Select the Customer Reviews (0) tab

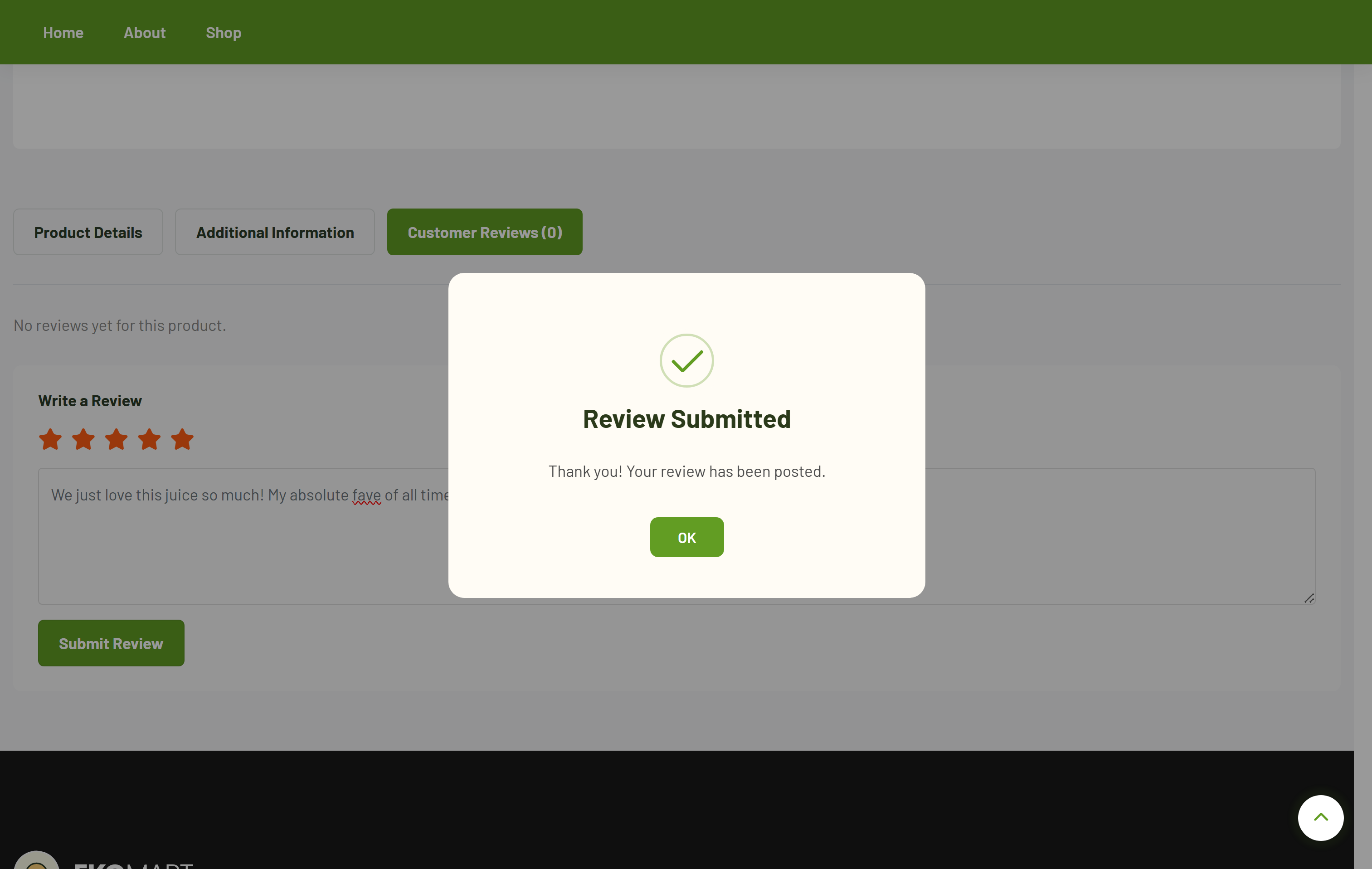[x=485, y=232]
